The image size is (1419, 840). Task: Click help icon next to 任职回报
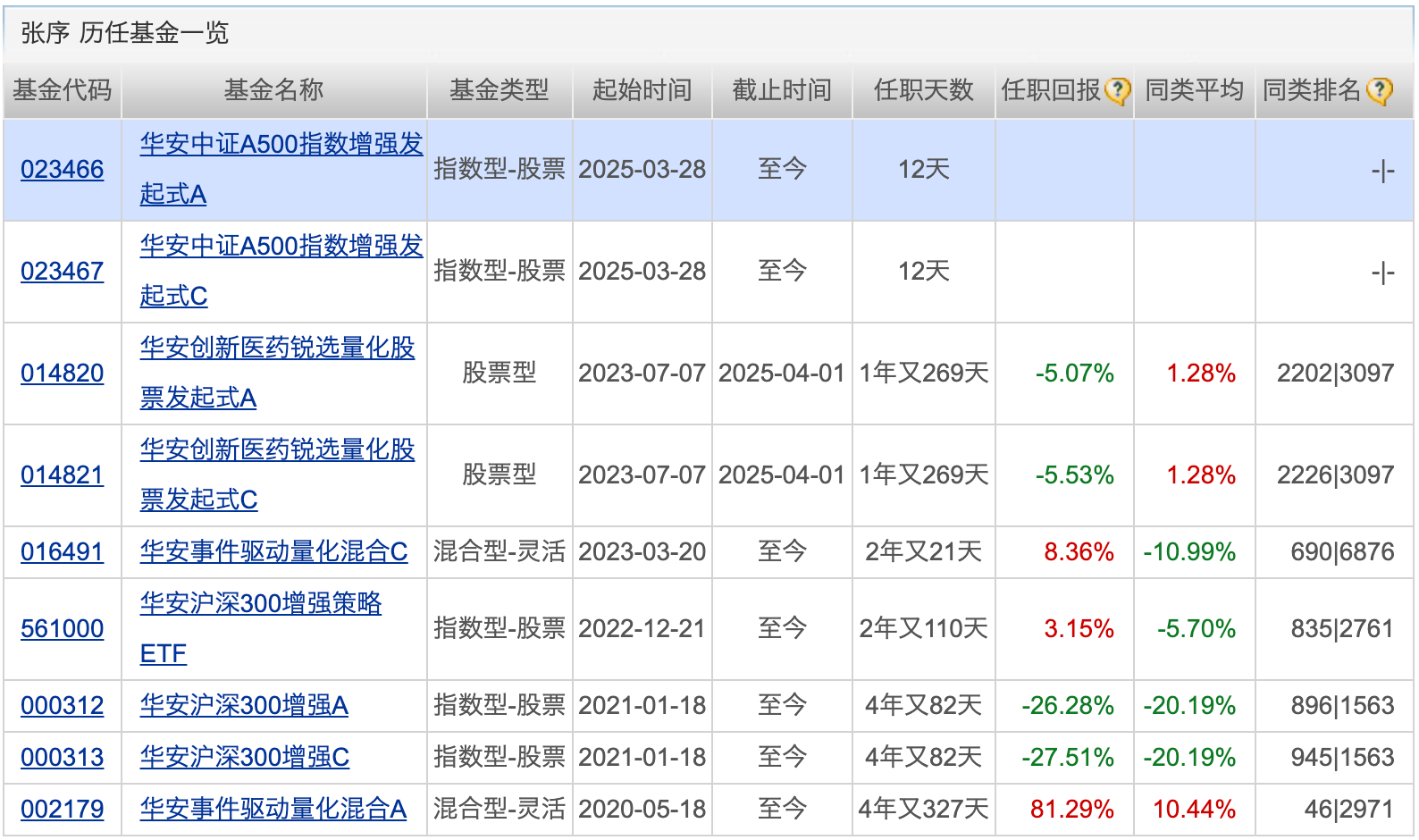coord(1117,91)
